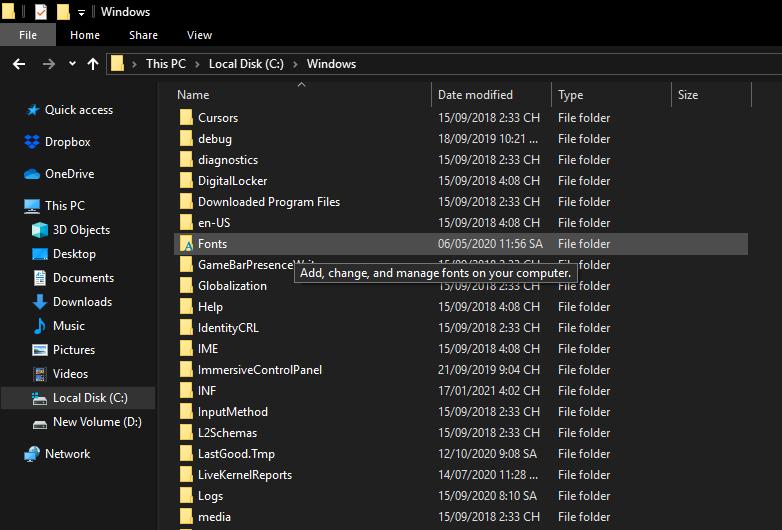This screenshot has width=782, height=530.
Task: Open the recent locations dropdown arrow
Action: (x=72, y=63)
